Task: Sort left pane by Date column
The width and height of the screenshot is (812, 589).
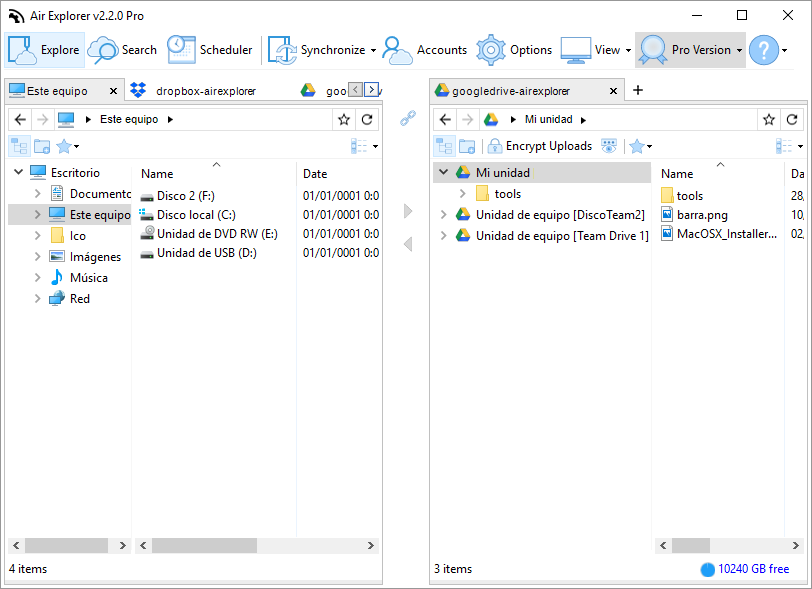Action: click(x=315, y=174)
